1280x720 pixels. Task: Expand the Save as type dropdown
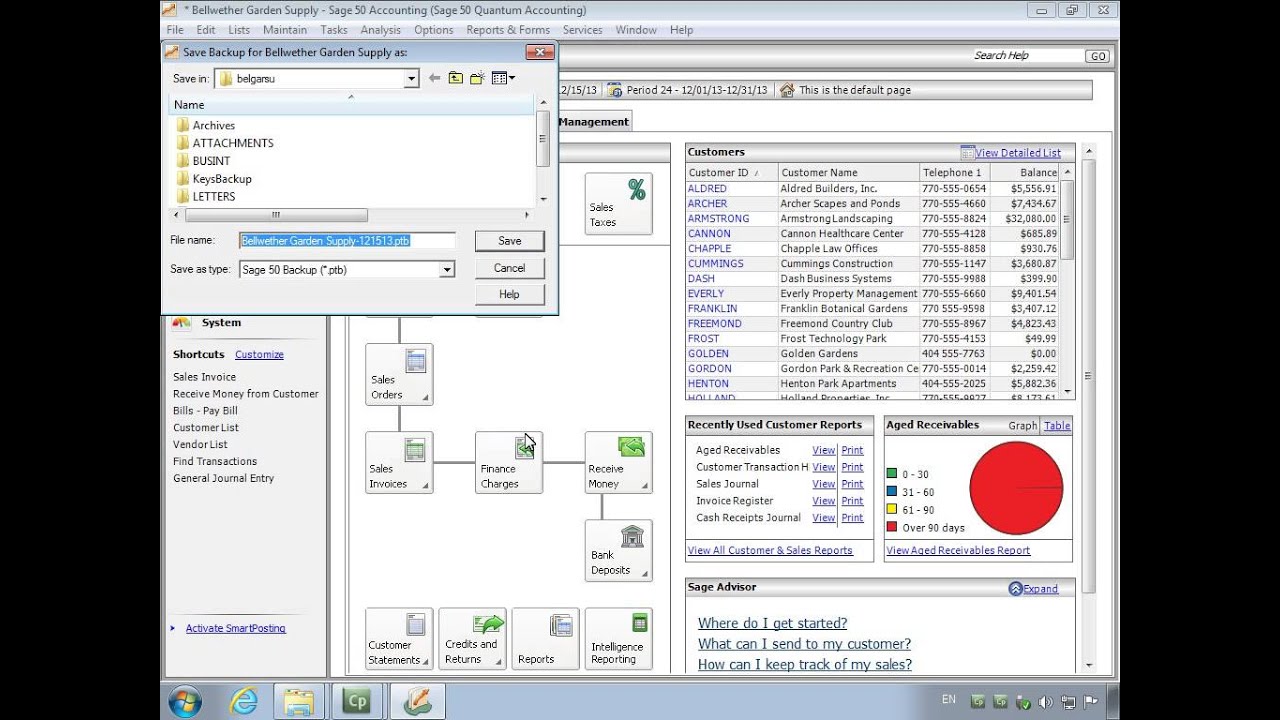pyautogui.click(x=447, y=270)
